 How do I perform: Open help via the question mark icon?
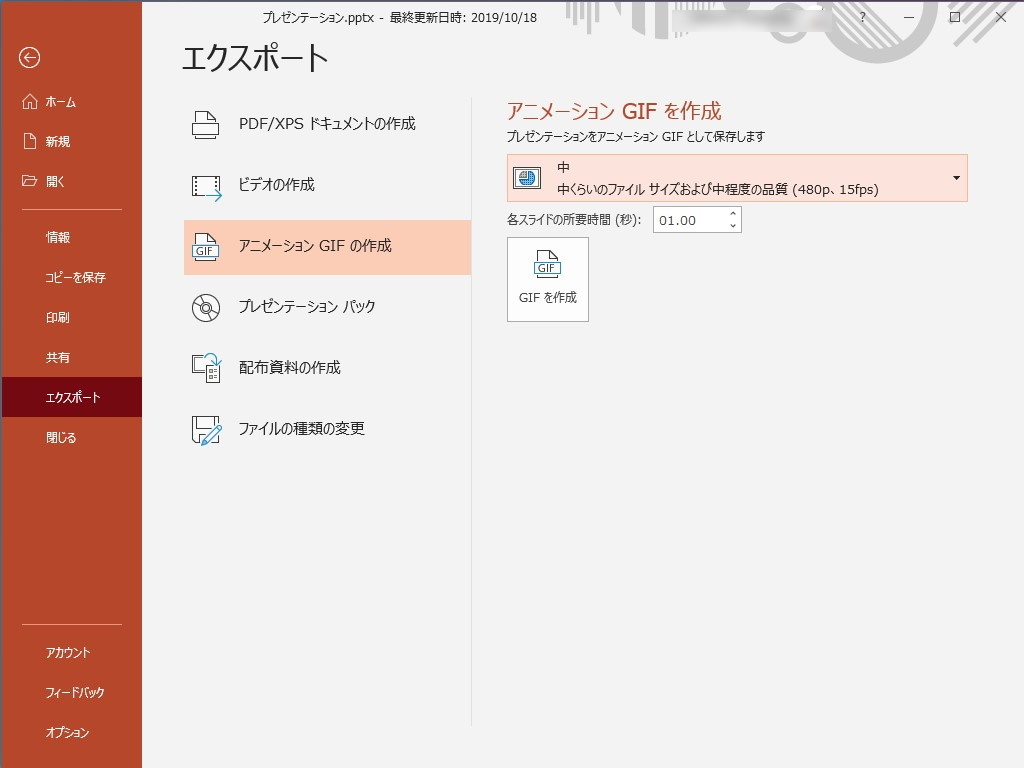tap(861, 18)
